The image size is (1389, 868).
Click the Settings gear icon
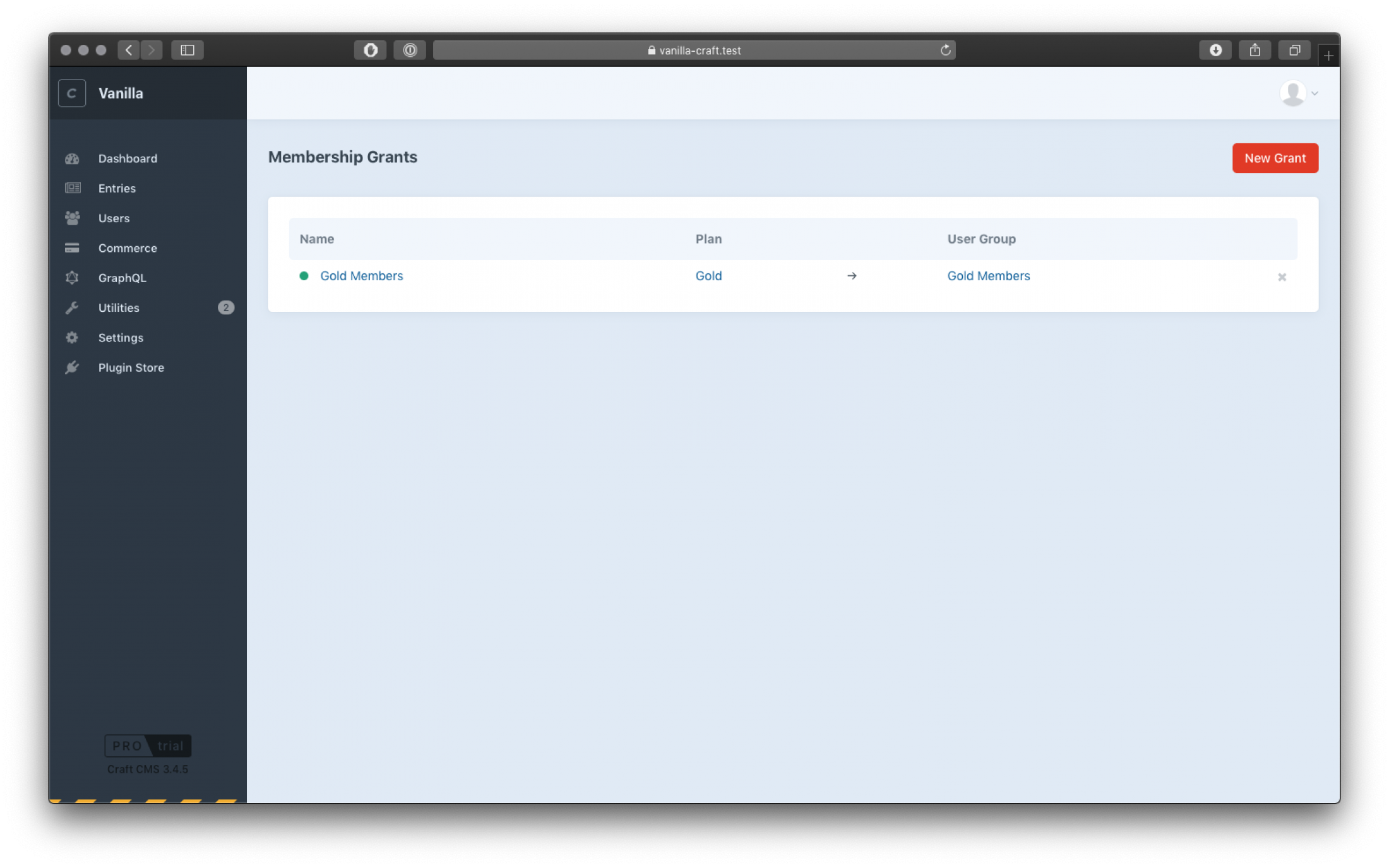point(72,338)
